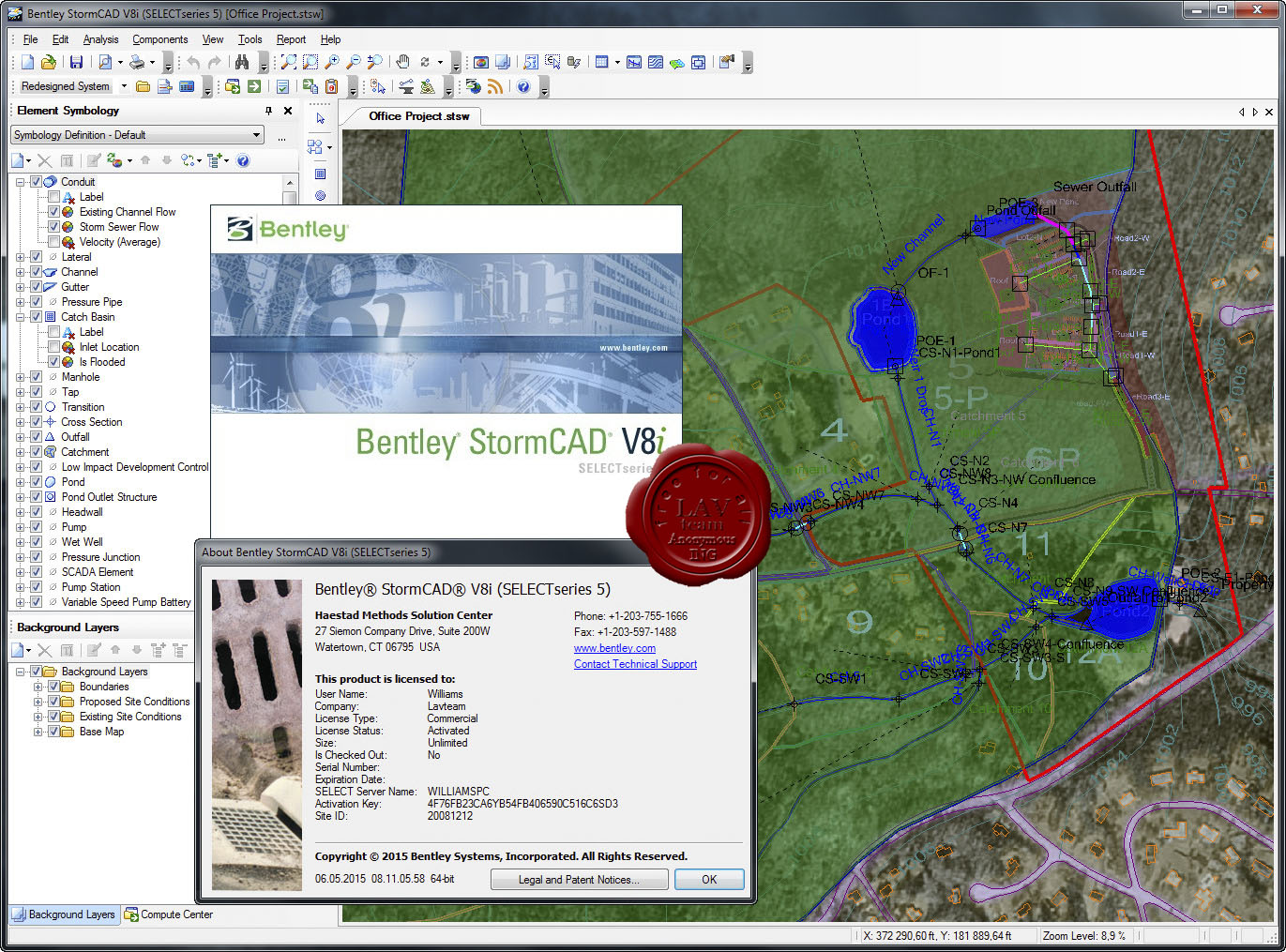Toggle the Conduit checkbox
This screenshot has width=1286, height=952.
[36, 182]
